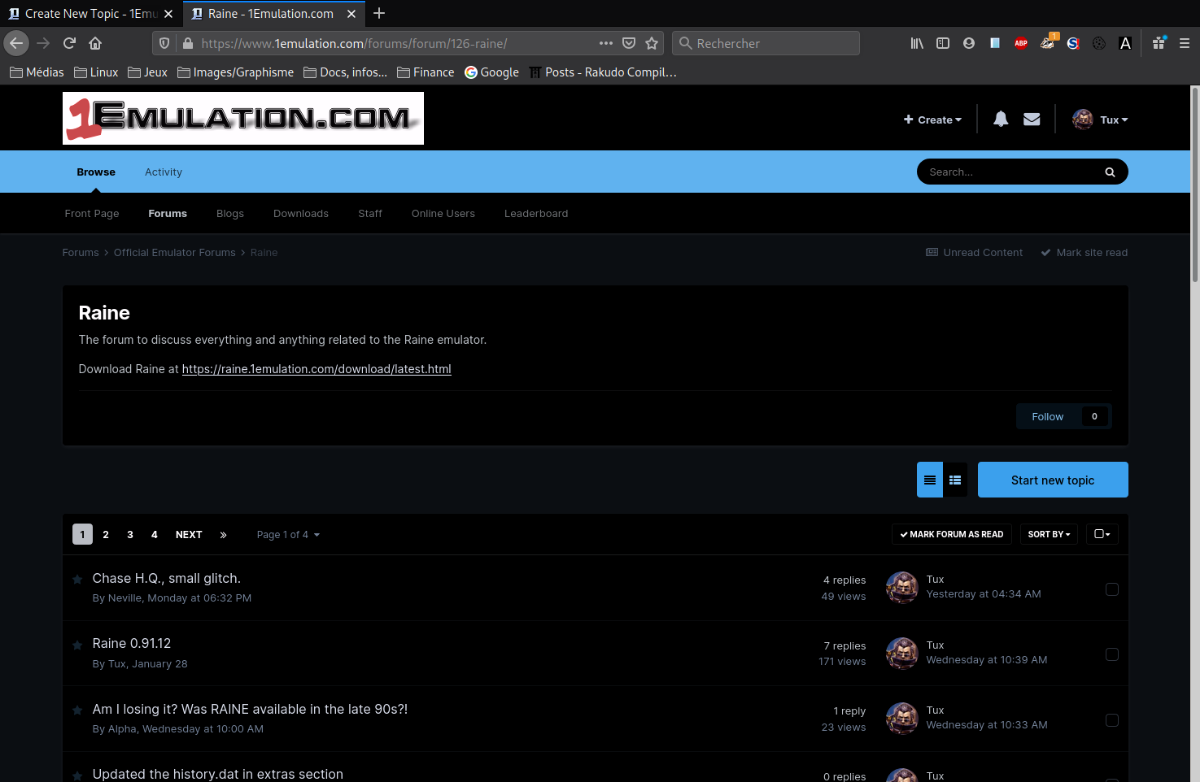
Task: Go to page 2 of topics
Action: [x=106, y=535]
